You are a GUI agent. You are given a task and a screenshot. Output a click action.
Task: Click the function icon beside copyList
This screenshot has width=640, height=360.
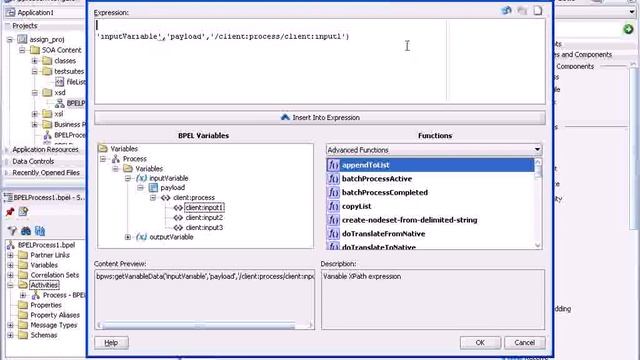(x=333, y=207)
